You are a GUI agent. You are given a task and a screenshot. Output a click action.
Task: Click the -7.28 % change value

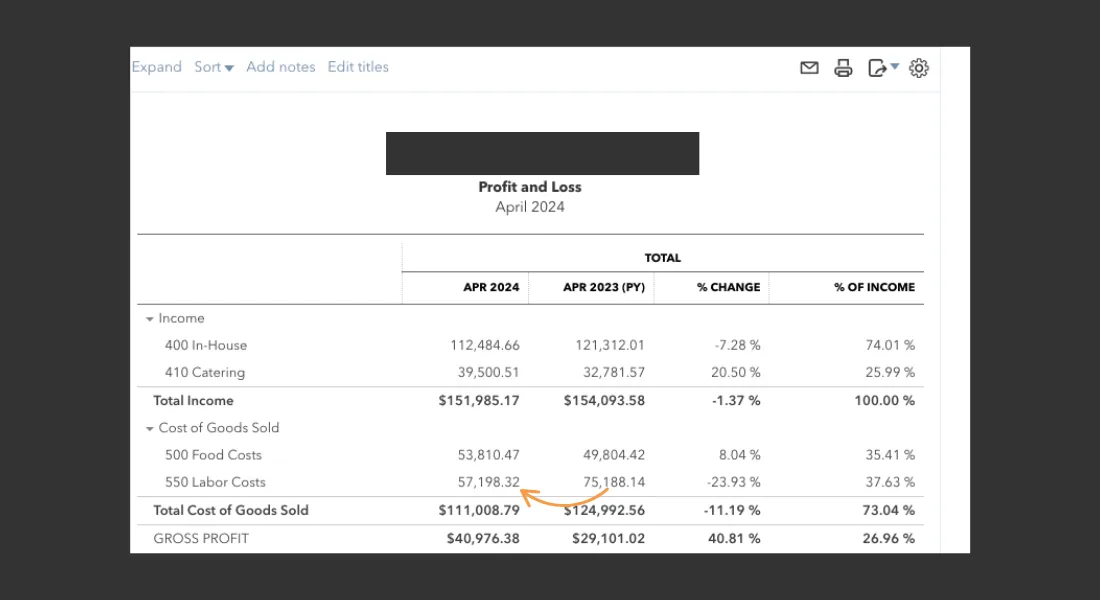coord(737,345)
